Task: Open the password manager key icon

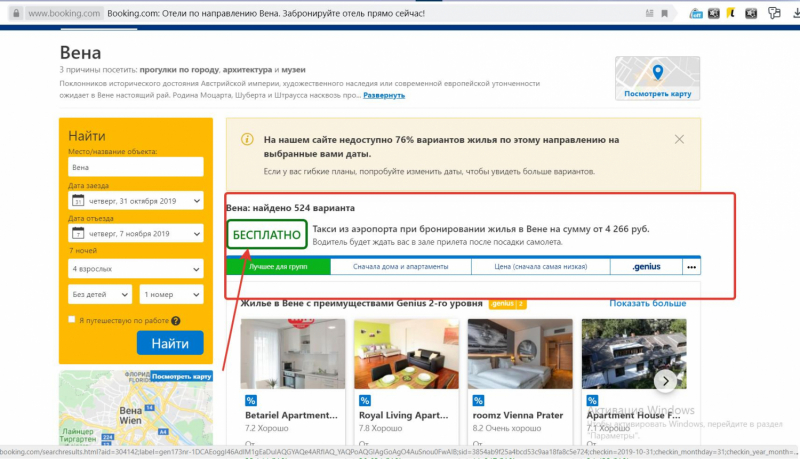Action: pos(774,13)
